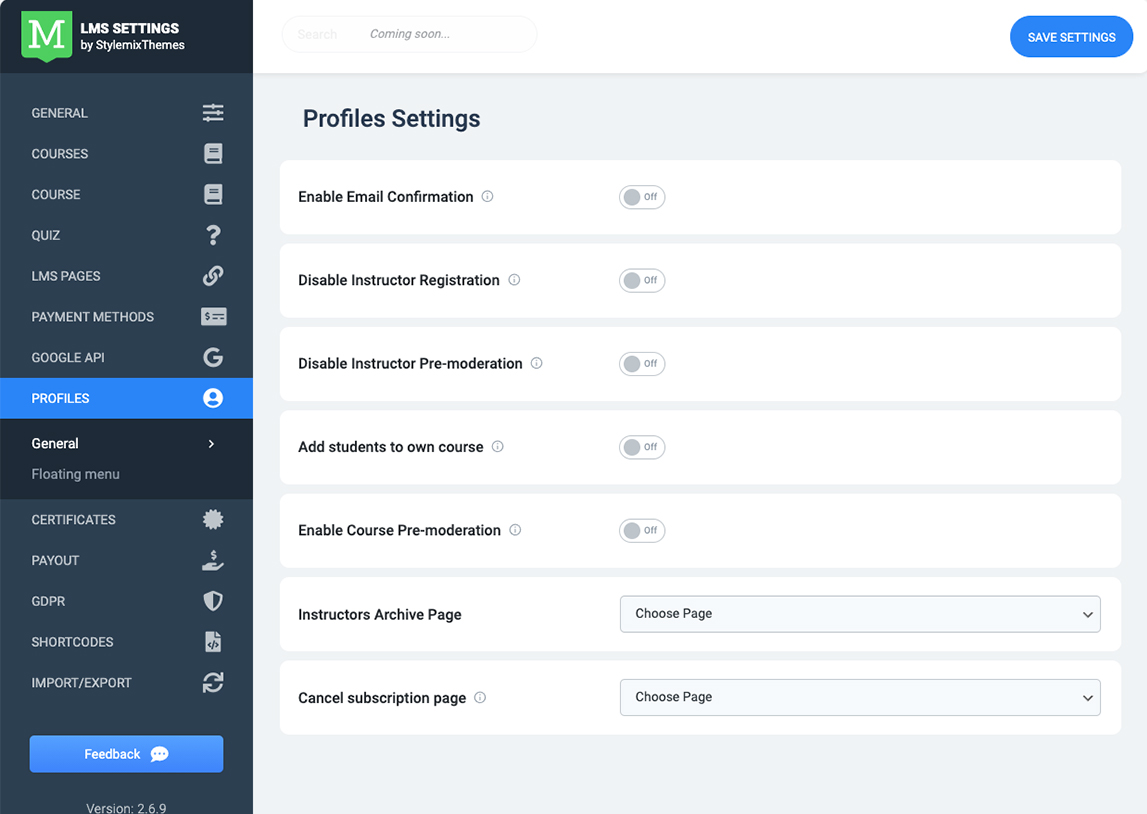1147x814 pixels.
Task: Select Floating menu submenu item
Action: pos(75,474)
